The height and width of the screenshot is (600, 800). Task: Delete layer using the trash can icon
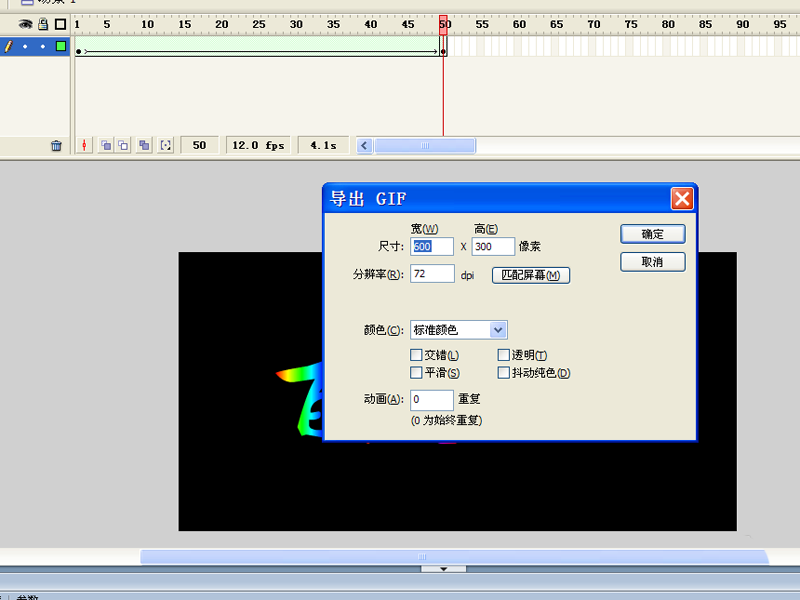point(56,146)
